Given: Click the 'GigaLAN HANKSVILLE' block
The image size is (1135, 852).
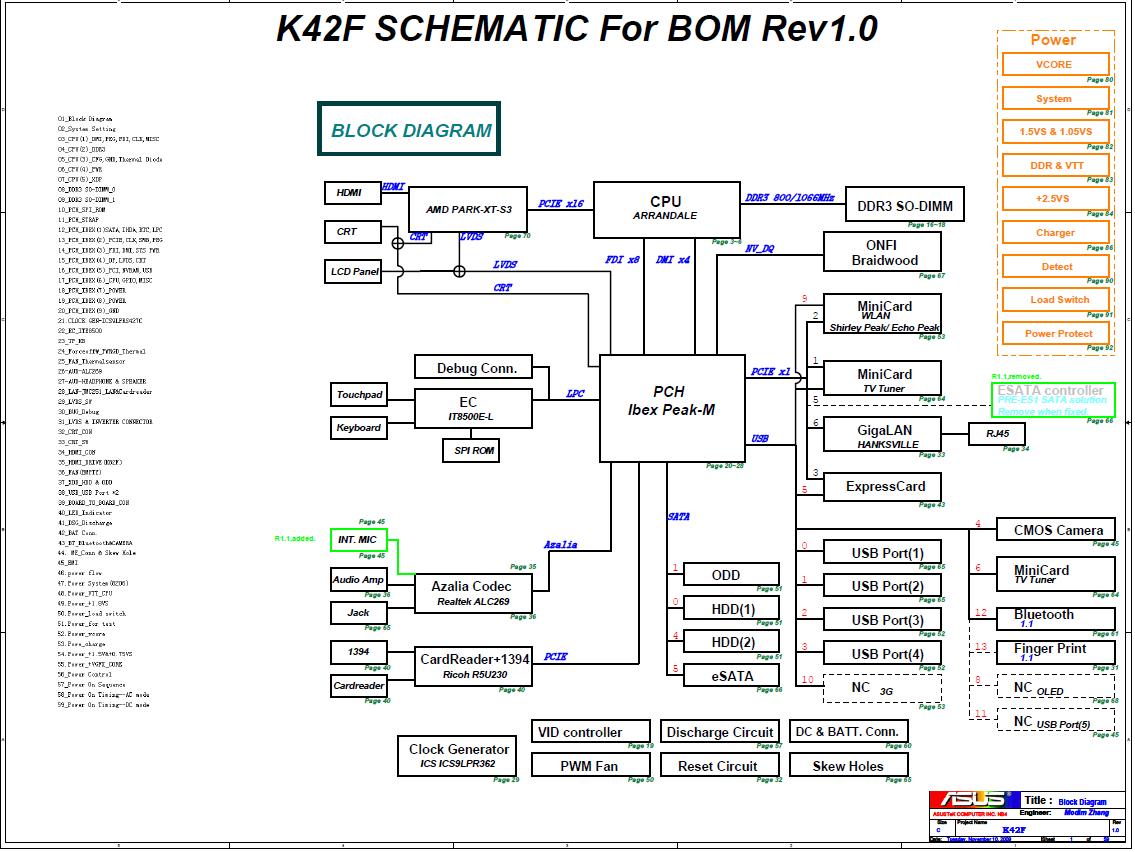Looking at the screenshot, I should 882,434.
